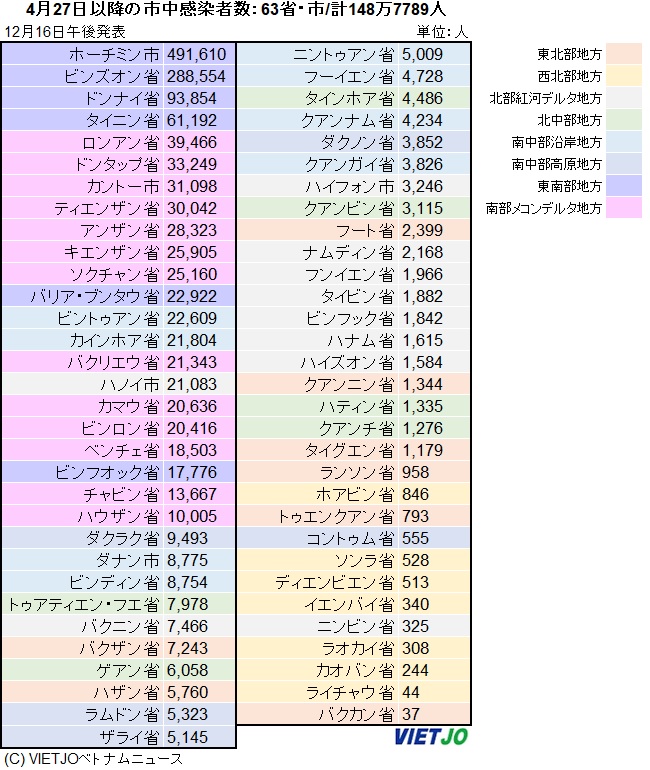Click the 北部紅河デルタ地方 legend swatch
Viewport: 650px width, 770px height.
(x=623, y=98)
